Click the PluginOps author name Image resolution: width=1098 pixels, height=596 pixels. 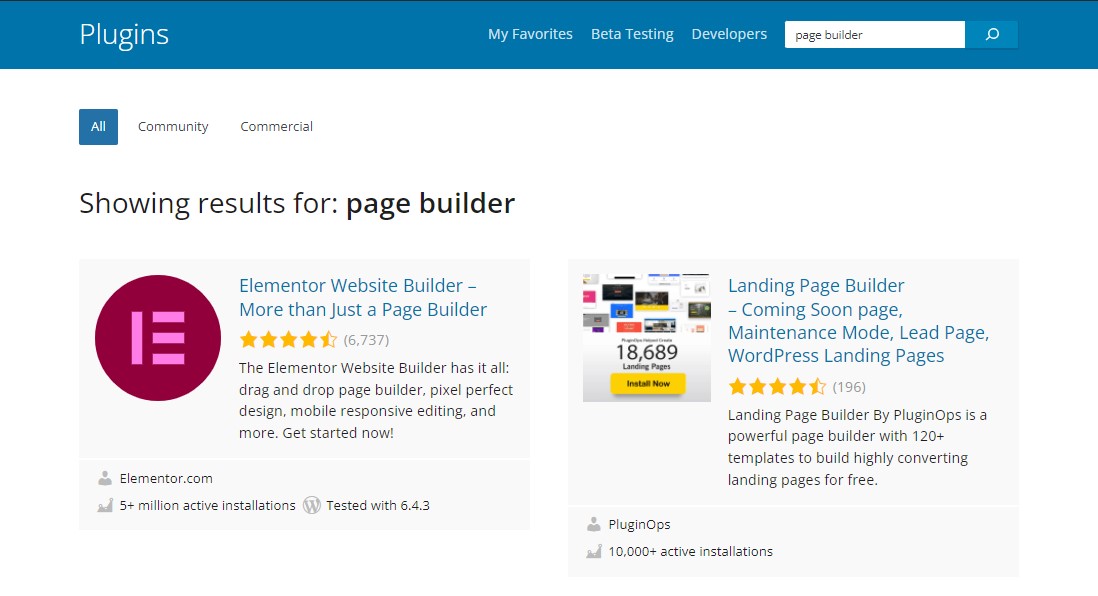(639, 525)
